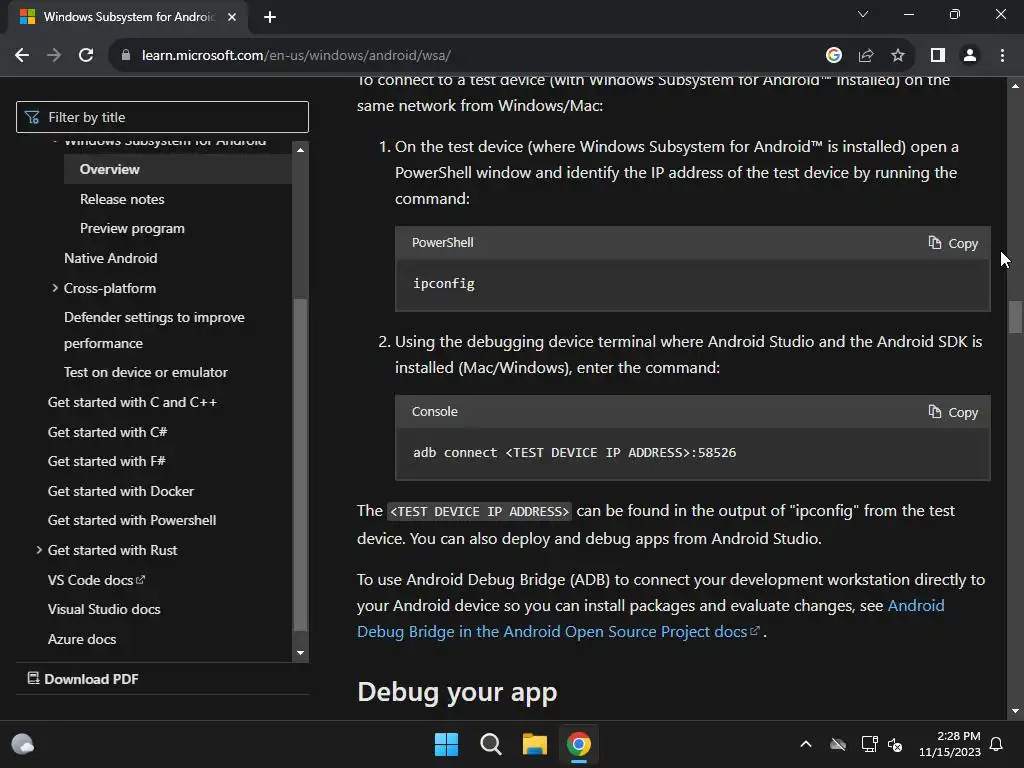1024x768 pixels.
Task: Open the Google icon in address bar
Action: coord(833,55)
